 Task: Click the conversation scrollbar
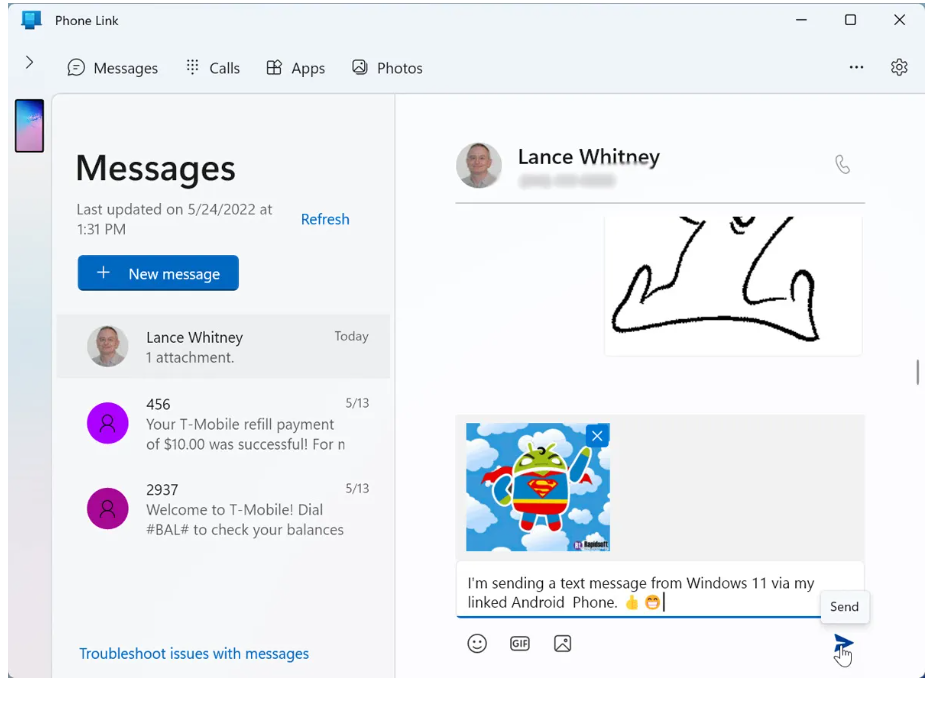click(917, 372)
